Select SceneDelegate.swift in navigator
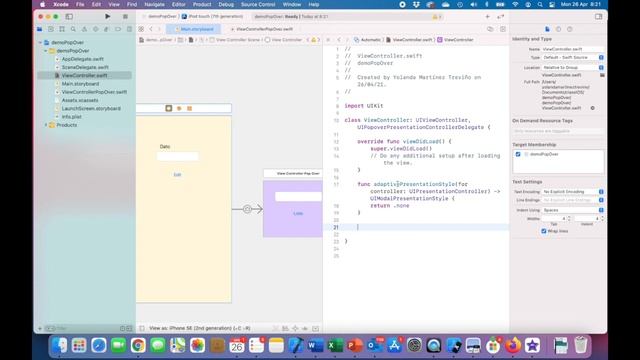Screen dimensions: 640x360 pyautogui.click(x=85, y=67)
